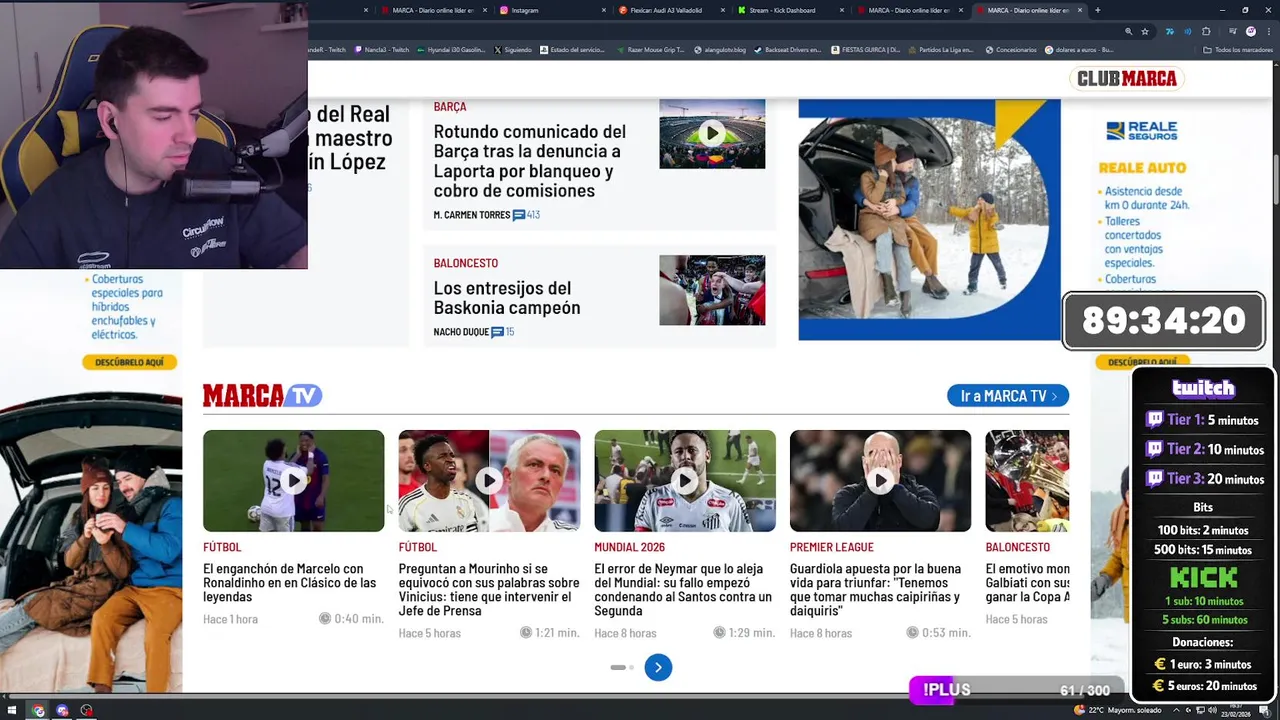This screenshot has width=1280, height=720.
Task: Open the Concesionarios bookmark
Action: pos(1010,49)
